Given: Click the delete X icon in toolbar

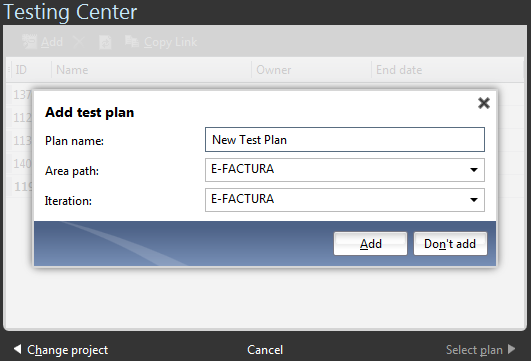Looking at the screenshot, I should pyautogui.click(x=79, y=42).
